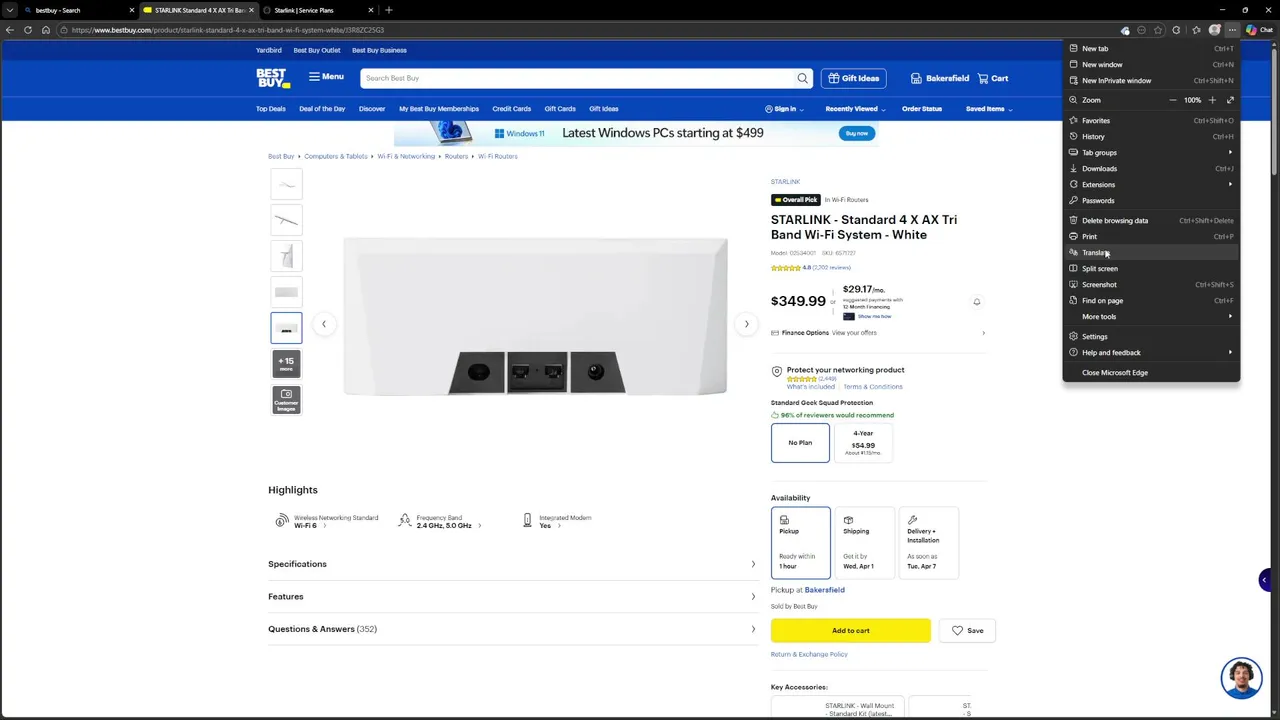This screenshot has height=720, width=1280.
Task: Go back using the browser back arrow
Action: coord(10,30)
